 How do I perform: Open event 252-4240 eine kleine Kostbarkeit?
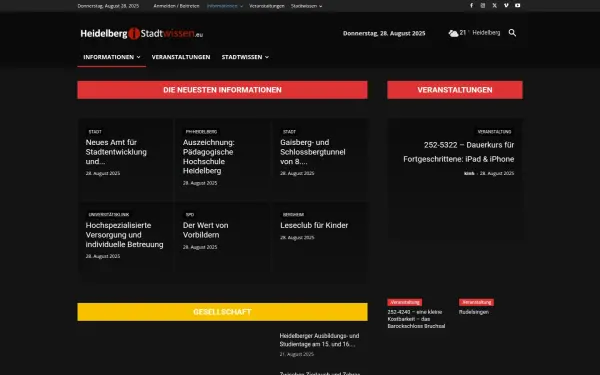pos(416,319)
